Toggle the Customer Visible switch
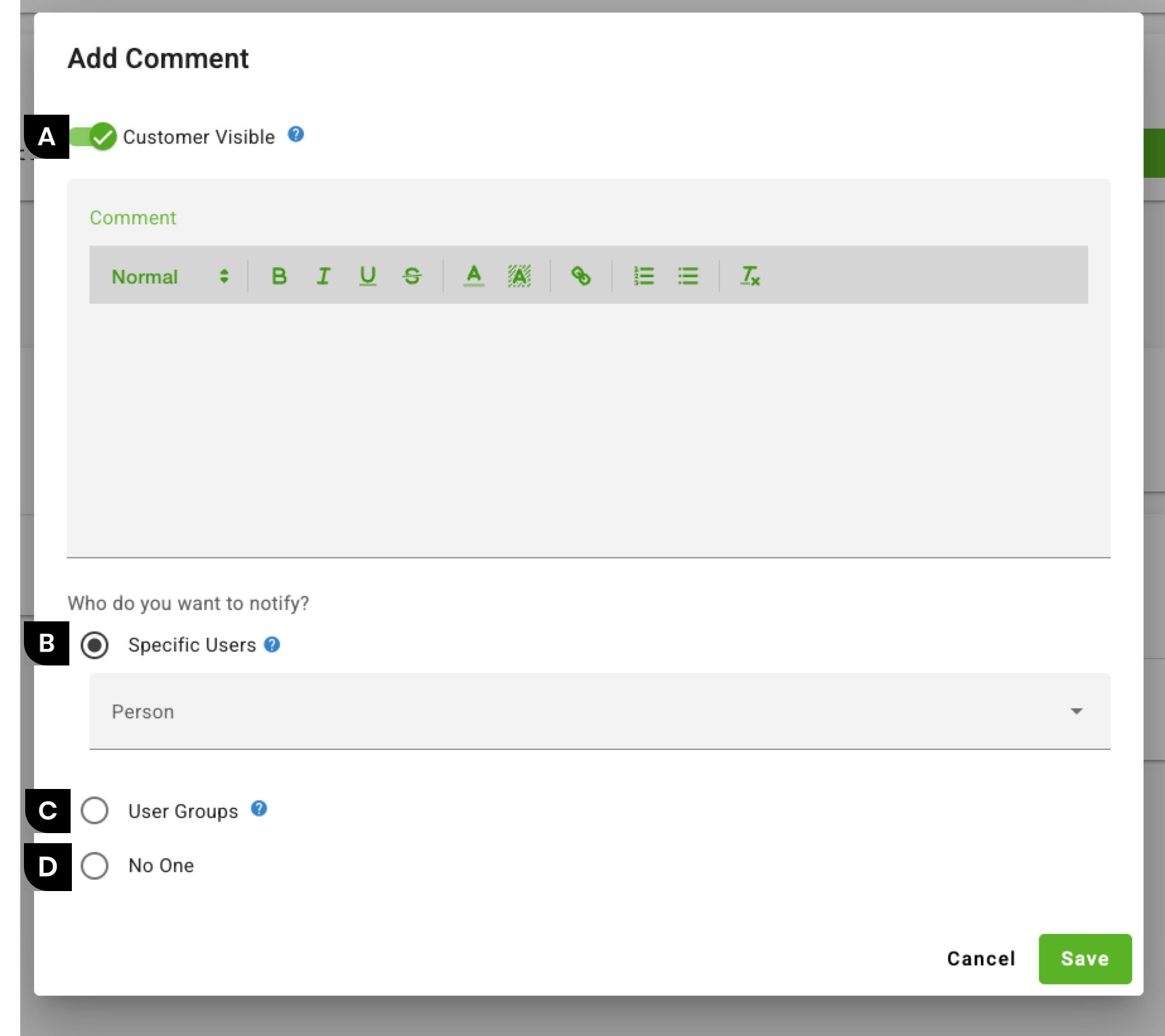The image size is (1165, 1036). coord(93,137)
